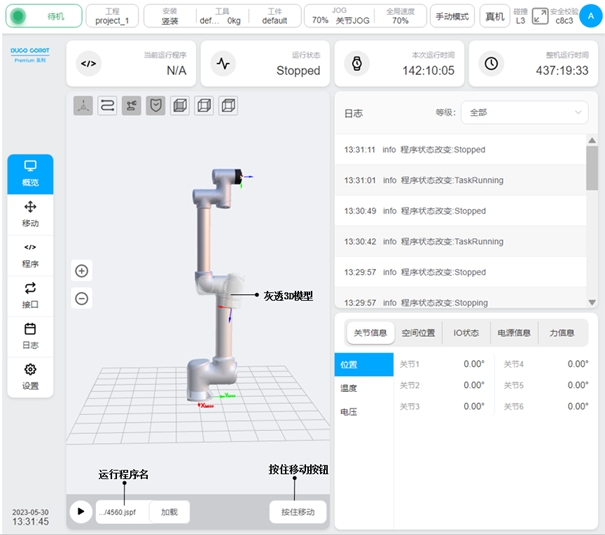This screenshot has width=605, height=535.
Task: Open the 移动 move page
Action: click(x=30, y=212)
